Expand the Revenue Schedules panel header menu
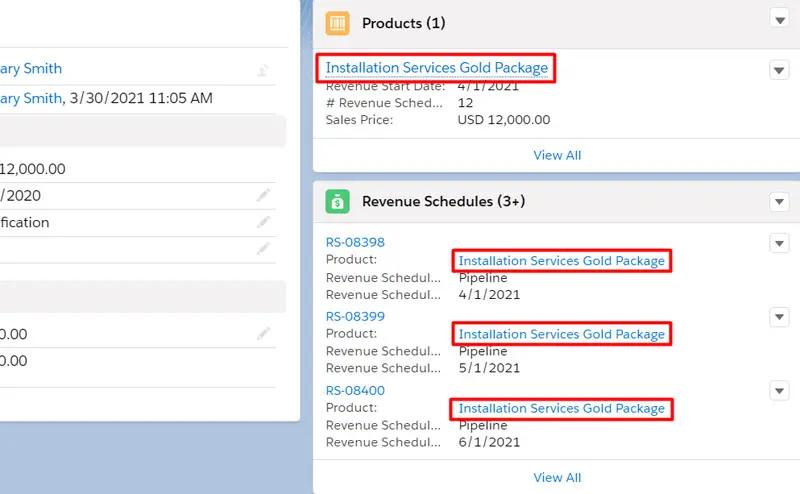The image size is (800, 494). tap(779, 202)
